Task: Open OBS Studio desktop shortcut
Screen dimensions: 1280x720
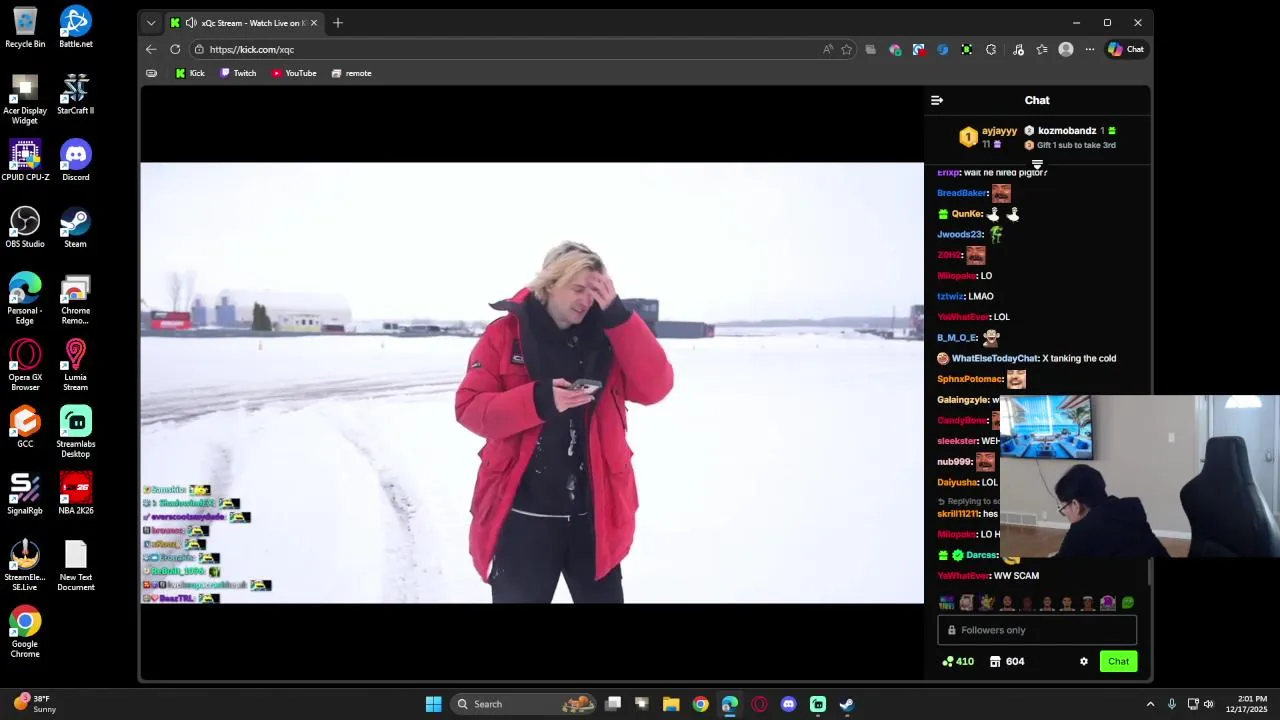Action: (x=25, y=227)
